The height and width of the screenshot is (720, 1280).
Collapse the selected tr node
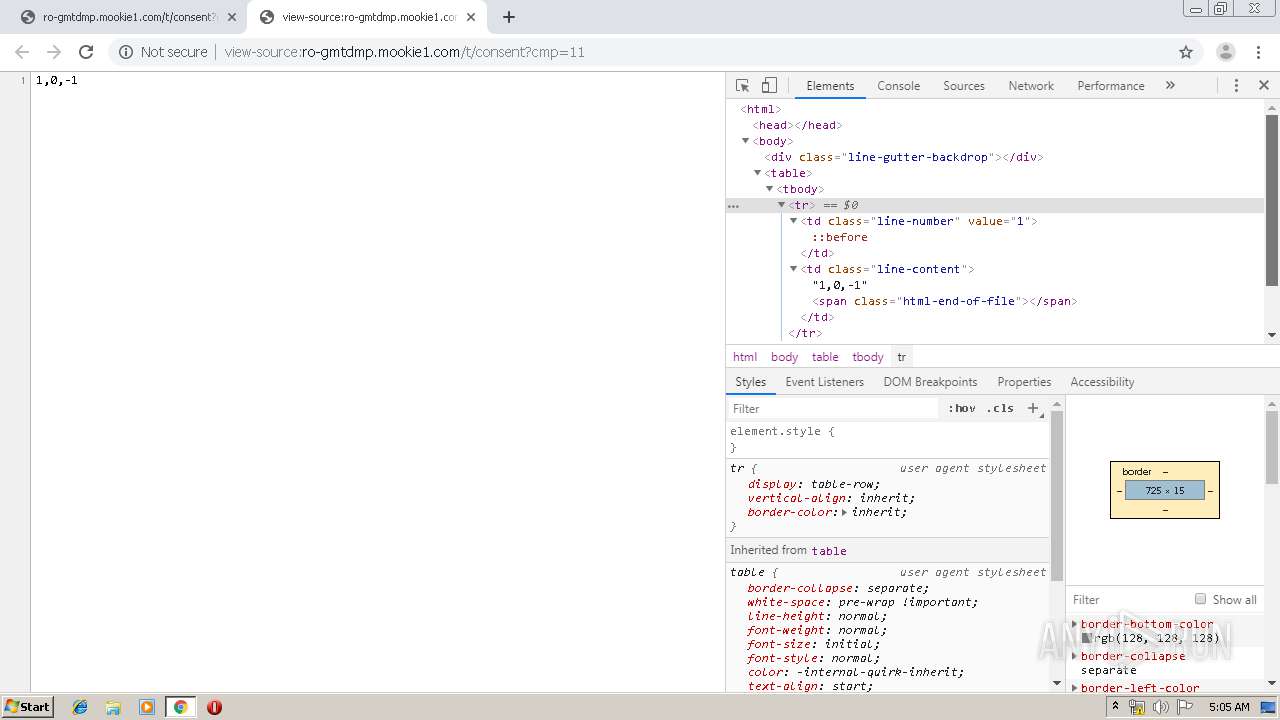(x=781, y=205)
